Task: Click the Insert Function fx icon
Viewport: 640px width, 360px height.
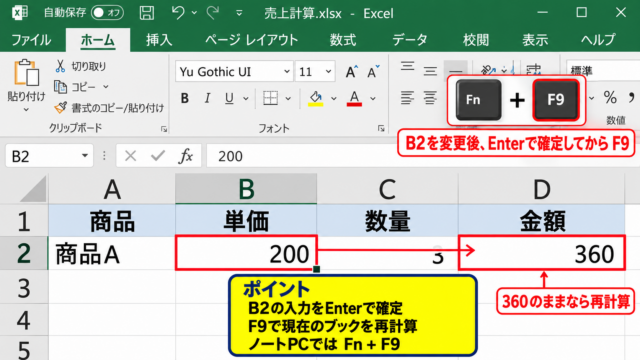Action: tap(186, 156)
